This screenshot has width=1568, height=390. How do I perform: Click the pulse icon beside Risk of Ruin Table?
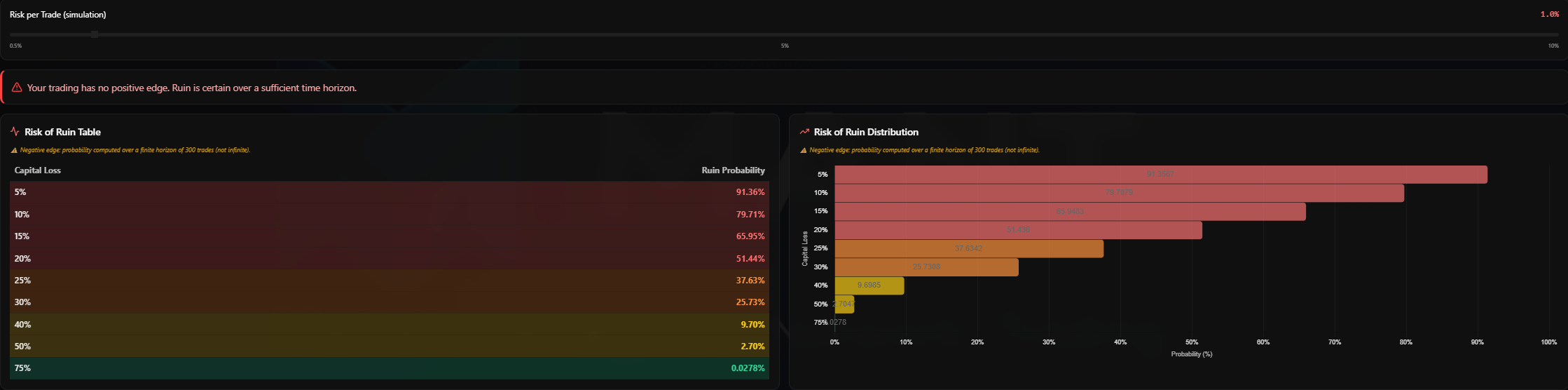15,132
